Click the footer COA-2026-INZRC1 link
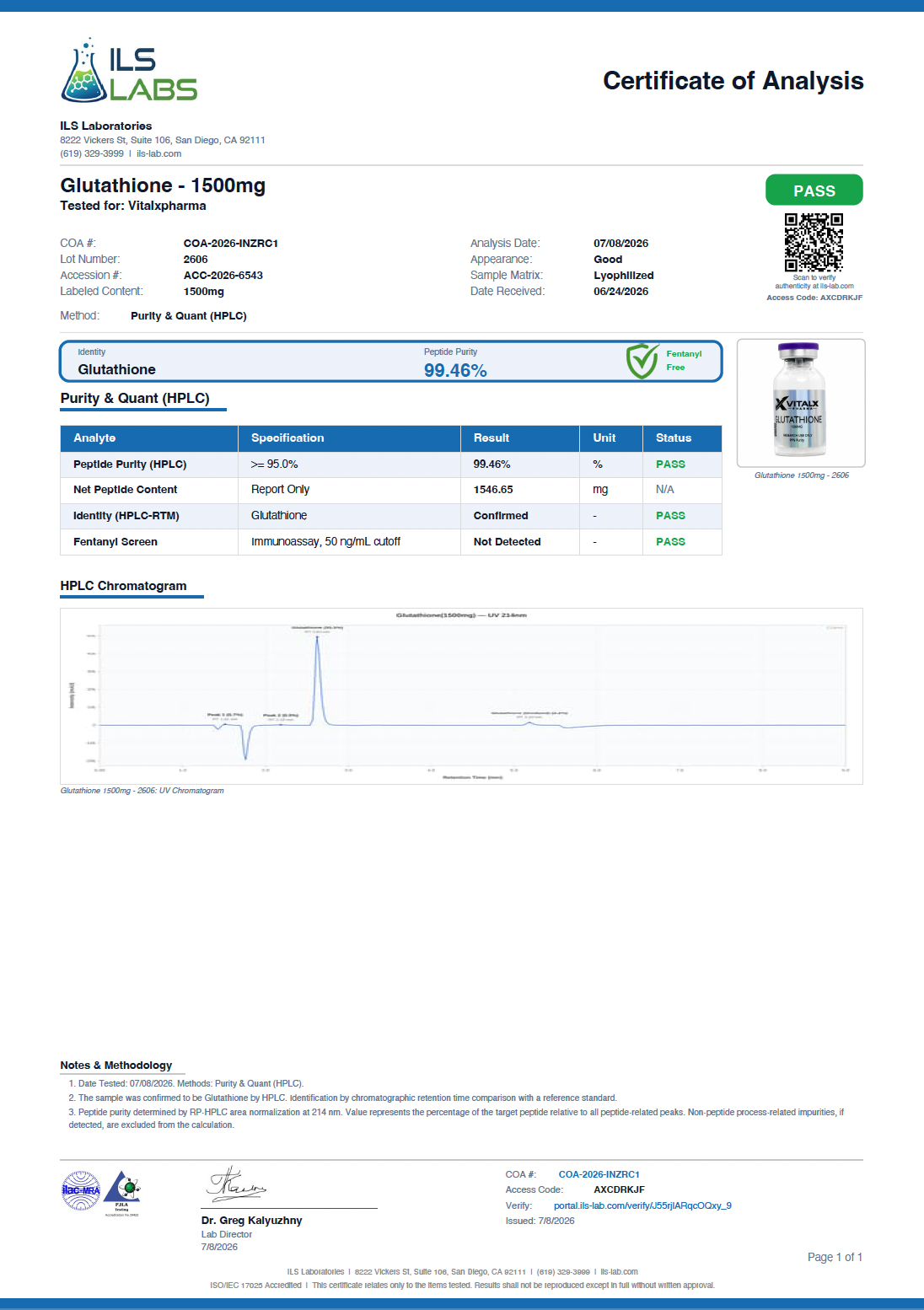The height and width of the screenshot is (1310, 924). (x=599, y=1174)
